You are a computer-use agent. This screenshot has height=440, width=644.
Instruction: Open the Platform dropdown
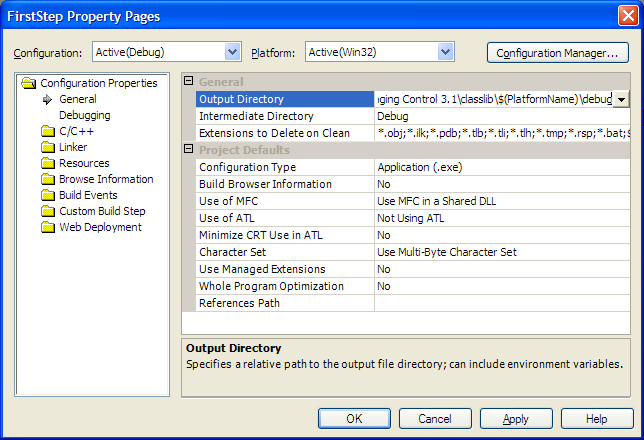coord(445,52)
